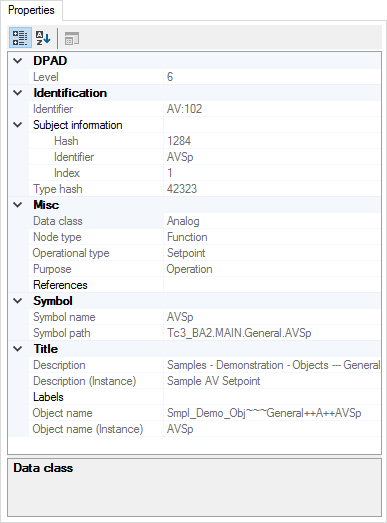
Task: Click Purpose value Operation
Action: click(x=189, y=269)
